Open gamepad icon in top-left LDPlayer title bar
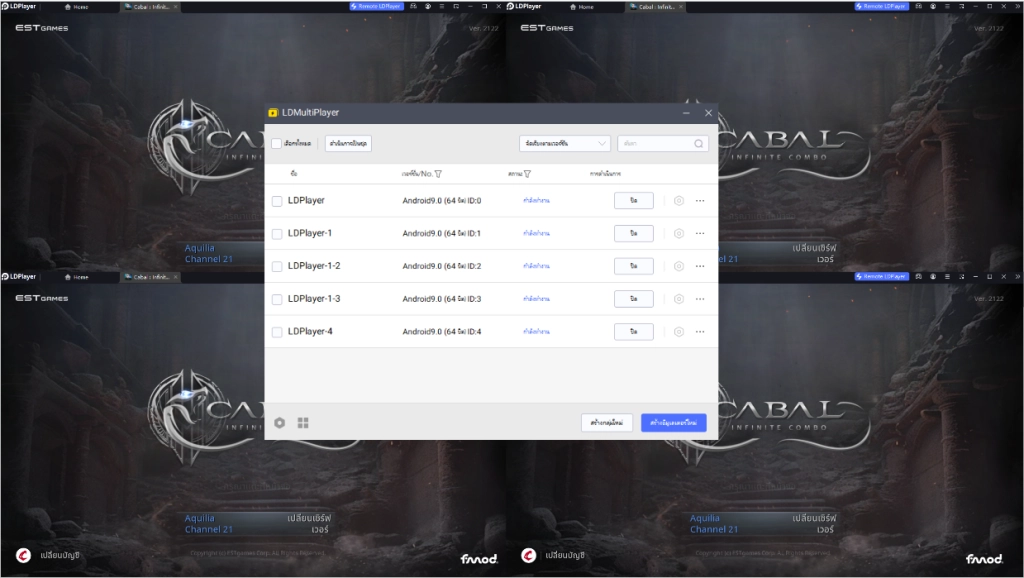 click(413, 6)
